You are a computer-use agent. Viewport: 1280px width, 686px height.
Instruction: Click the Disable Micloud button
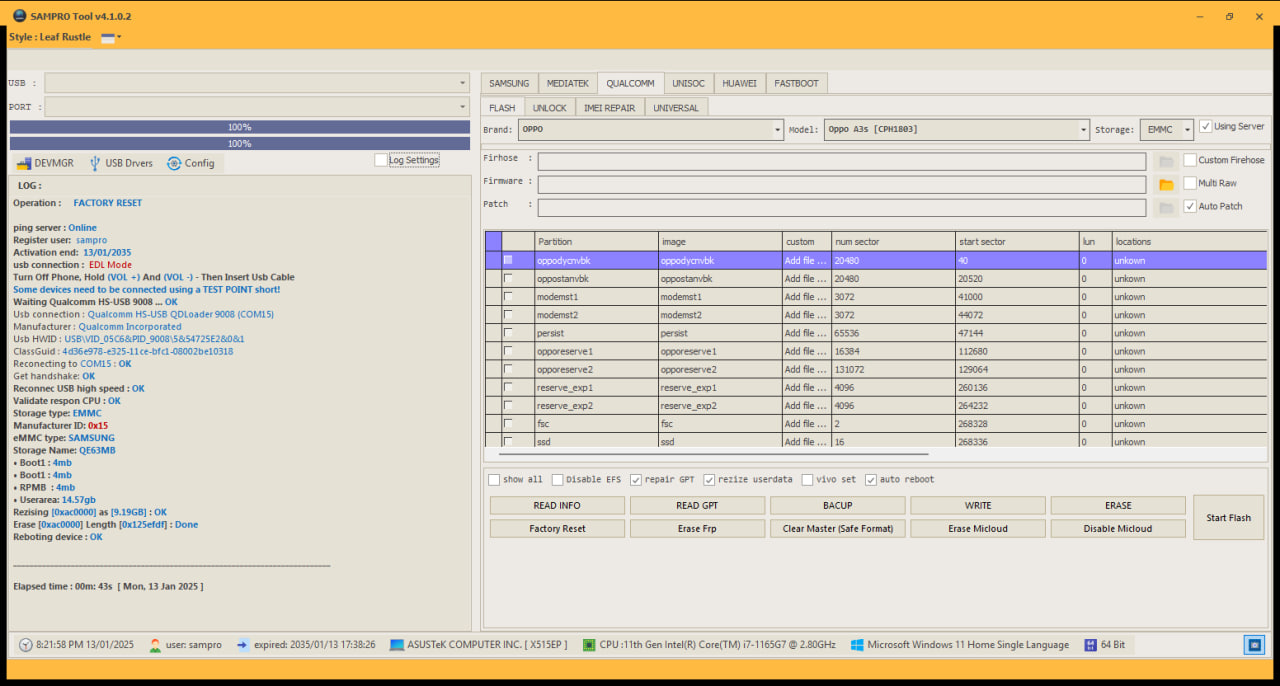pos(1118,529)
